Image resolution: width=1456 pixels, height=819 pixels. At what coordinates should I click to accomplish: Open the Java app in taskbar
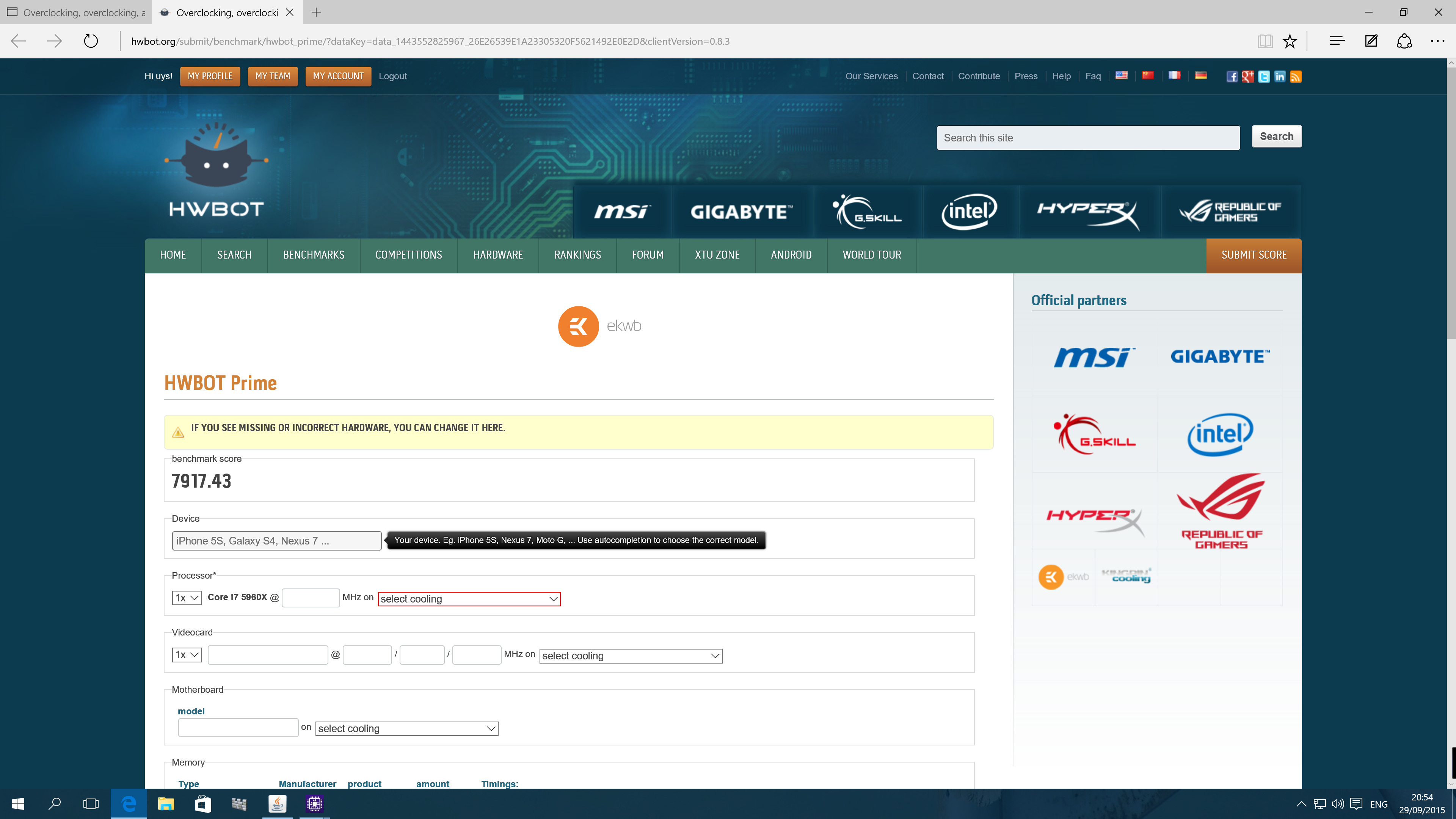[x=277, y=803]
